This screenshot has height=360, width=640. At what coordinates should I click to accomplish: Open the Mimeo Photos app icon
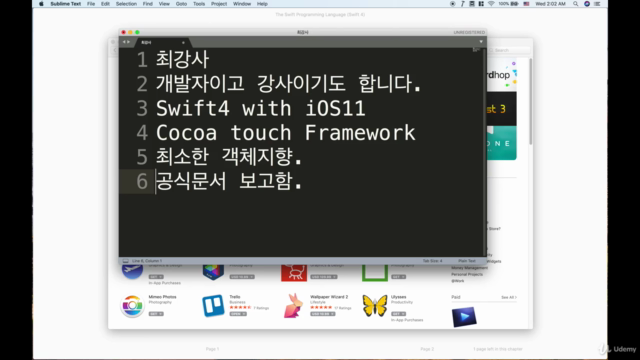point(132,306)
